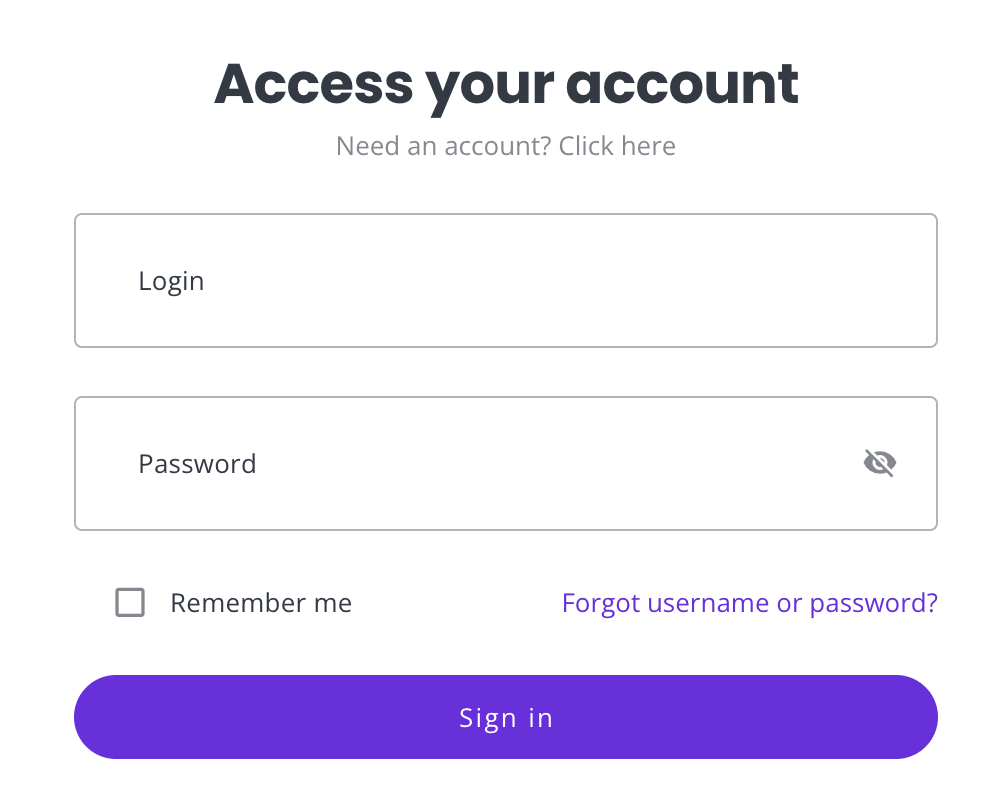Recover credentials via the purple Forgot link

pos(749,603)
